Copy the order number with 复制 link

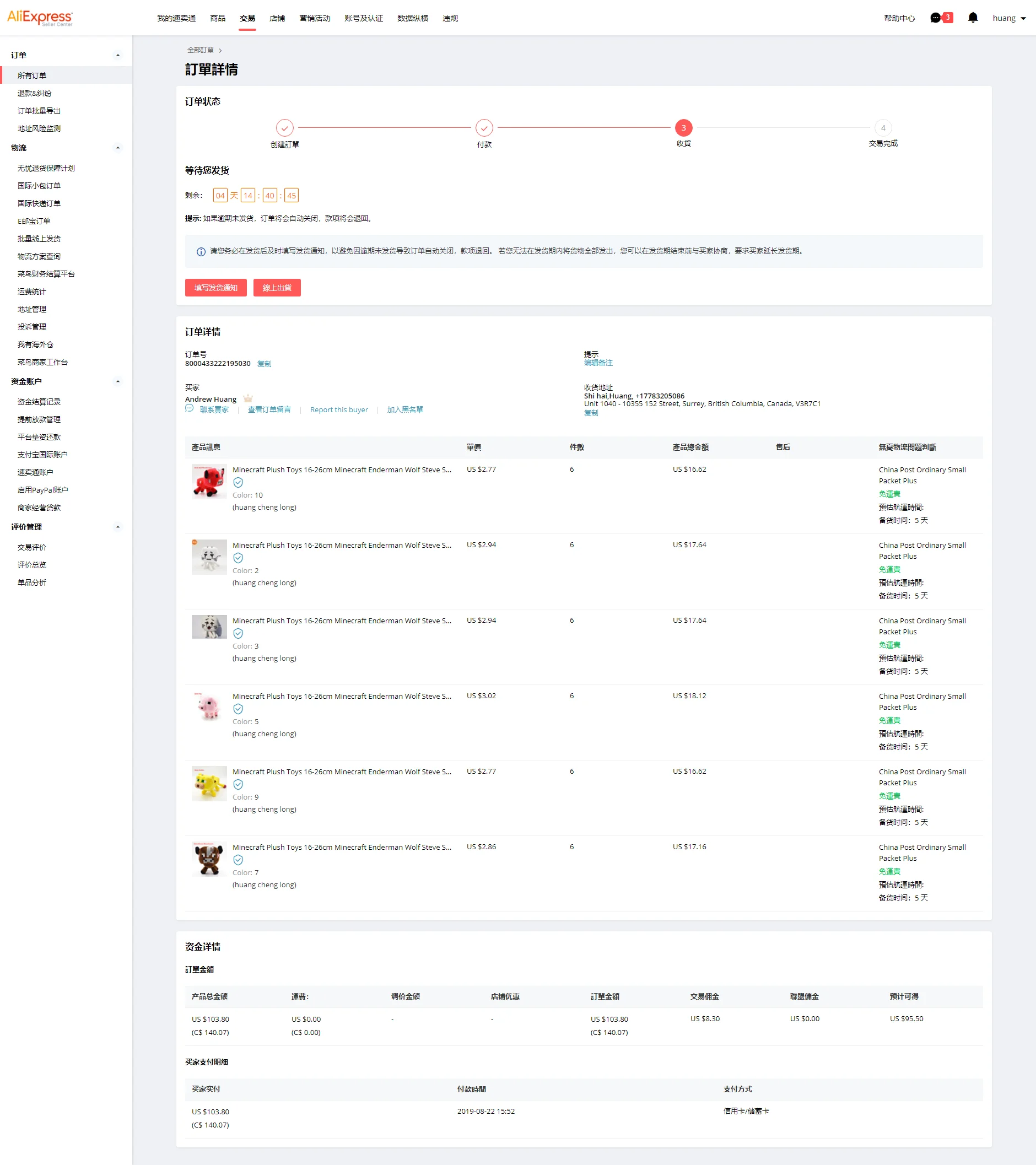pos(265,364)
